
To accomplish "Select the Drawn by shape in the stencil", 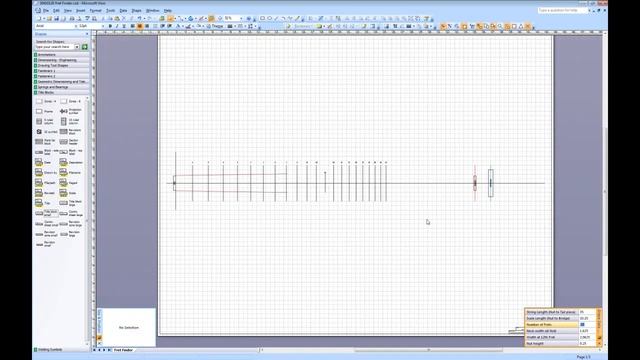I will tap(44, 172).
